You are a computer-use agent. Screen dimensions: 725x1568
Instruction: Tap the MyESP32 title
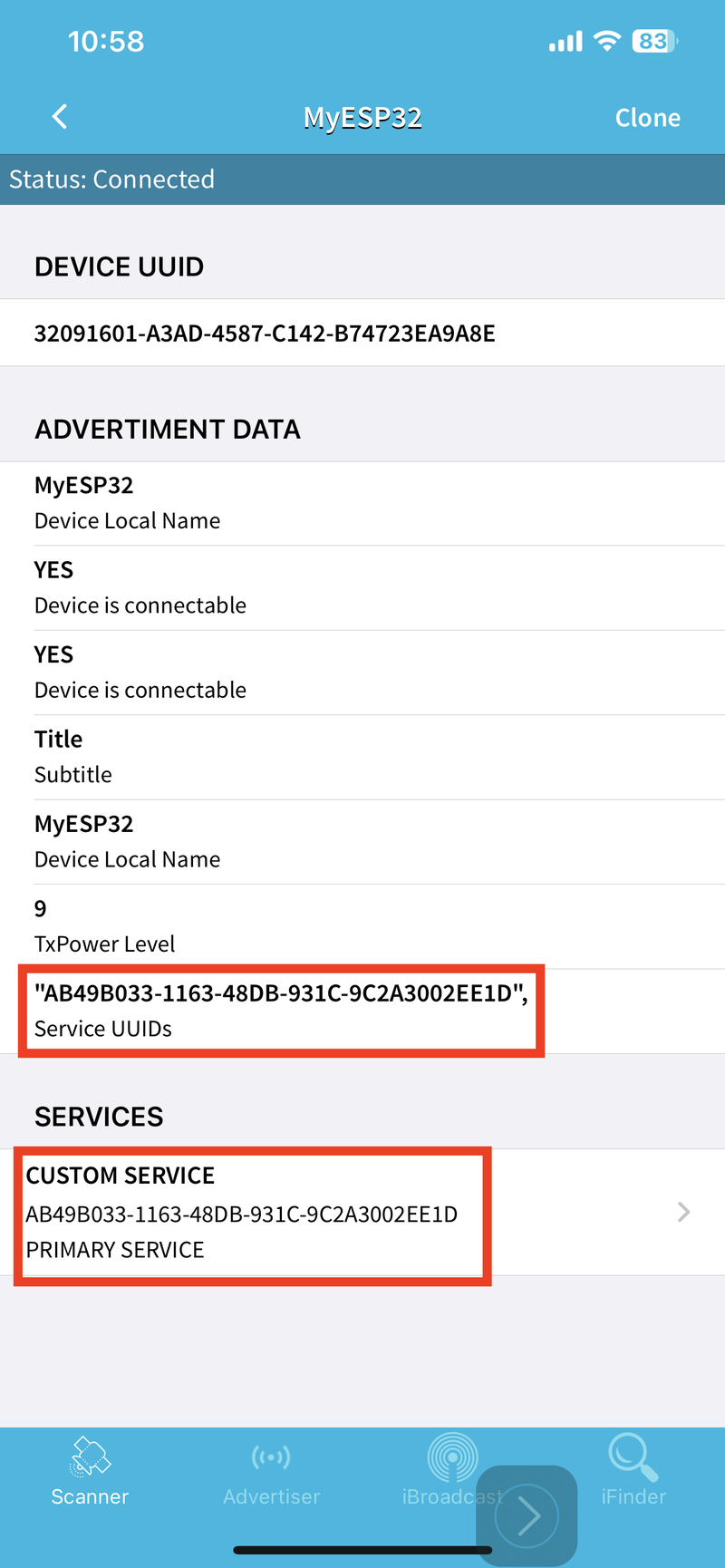coord(362,116)
